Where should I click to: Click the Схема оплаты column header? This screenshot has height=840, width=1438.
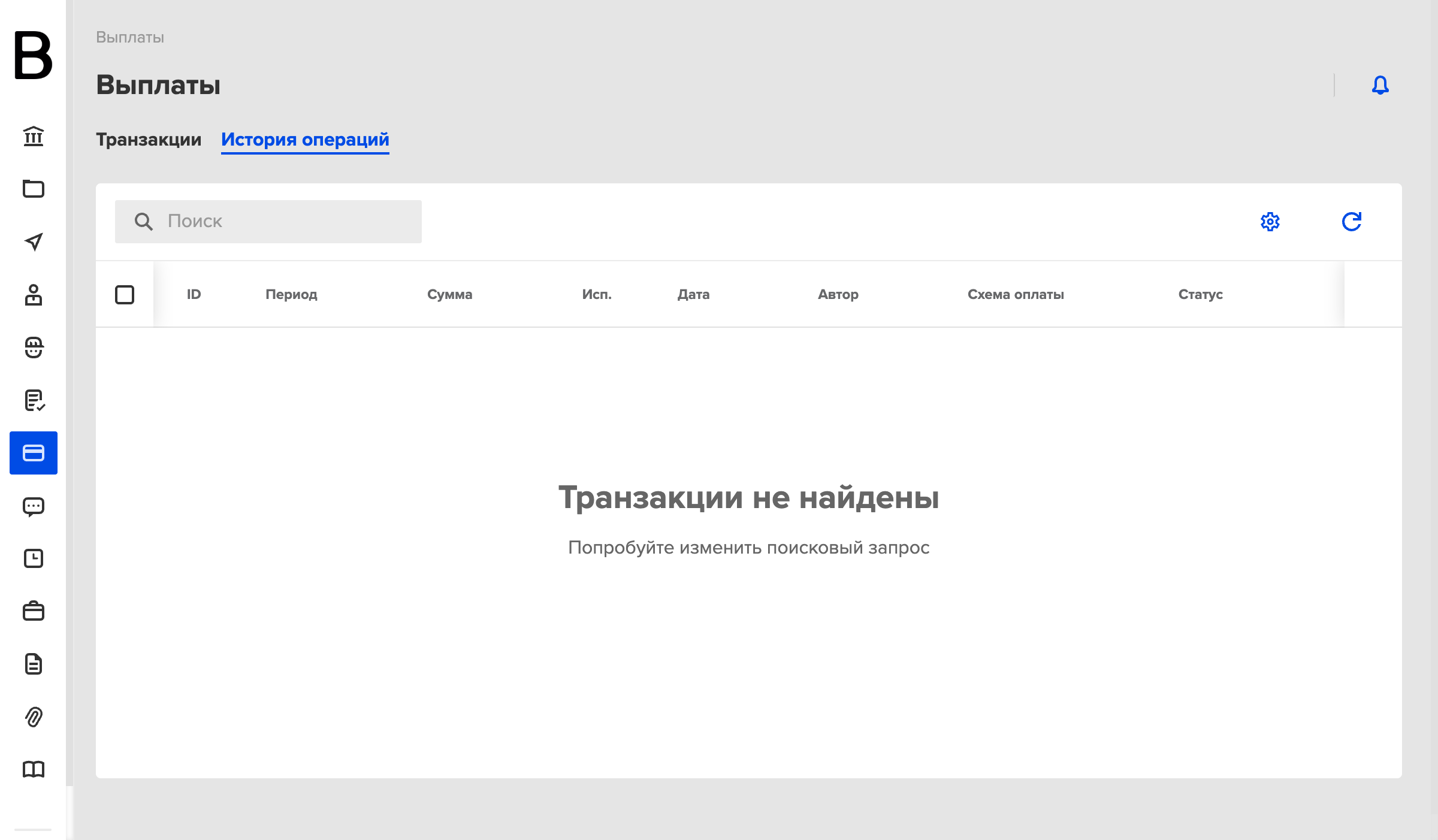pyautogui.click(x=1016, y=294)
